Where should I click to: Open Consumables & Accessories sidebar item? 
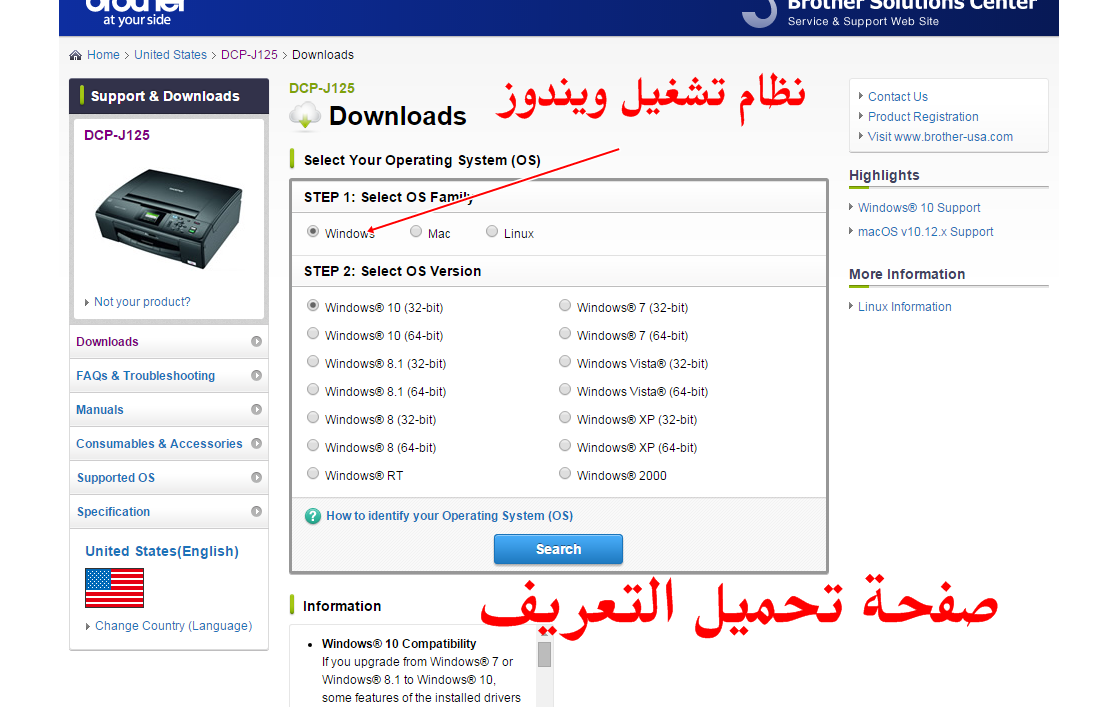169,444
